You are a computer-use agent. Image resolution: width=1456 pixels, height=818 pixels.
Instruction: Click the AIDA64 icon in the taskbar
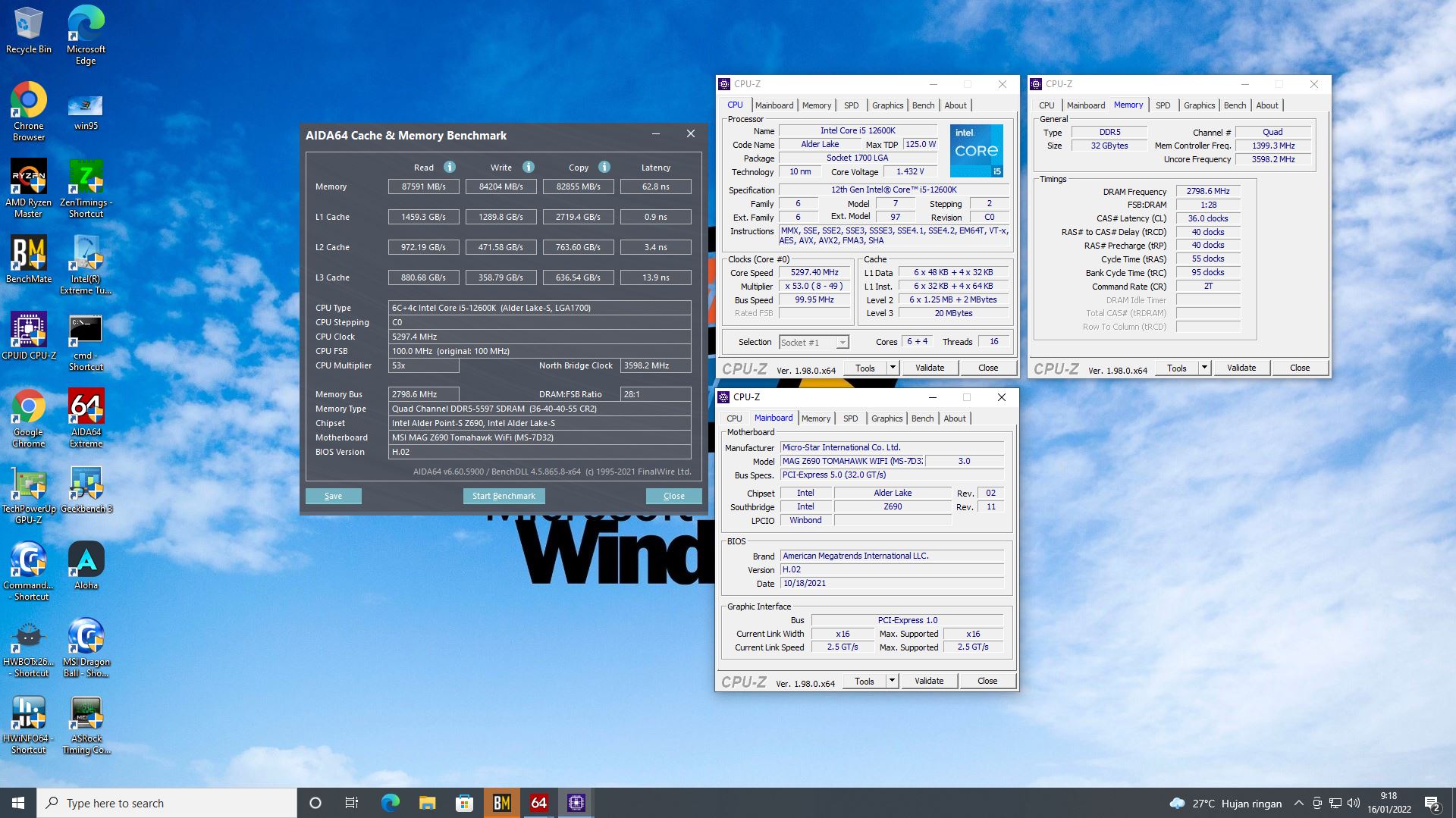(x=538, y=803)
